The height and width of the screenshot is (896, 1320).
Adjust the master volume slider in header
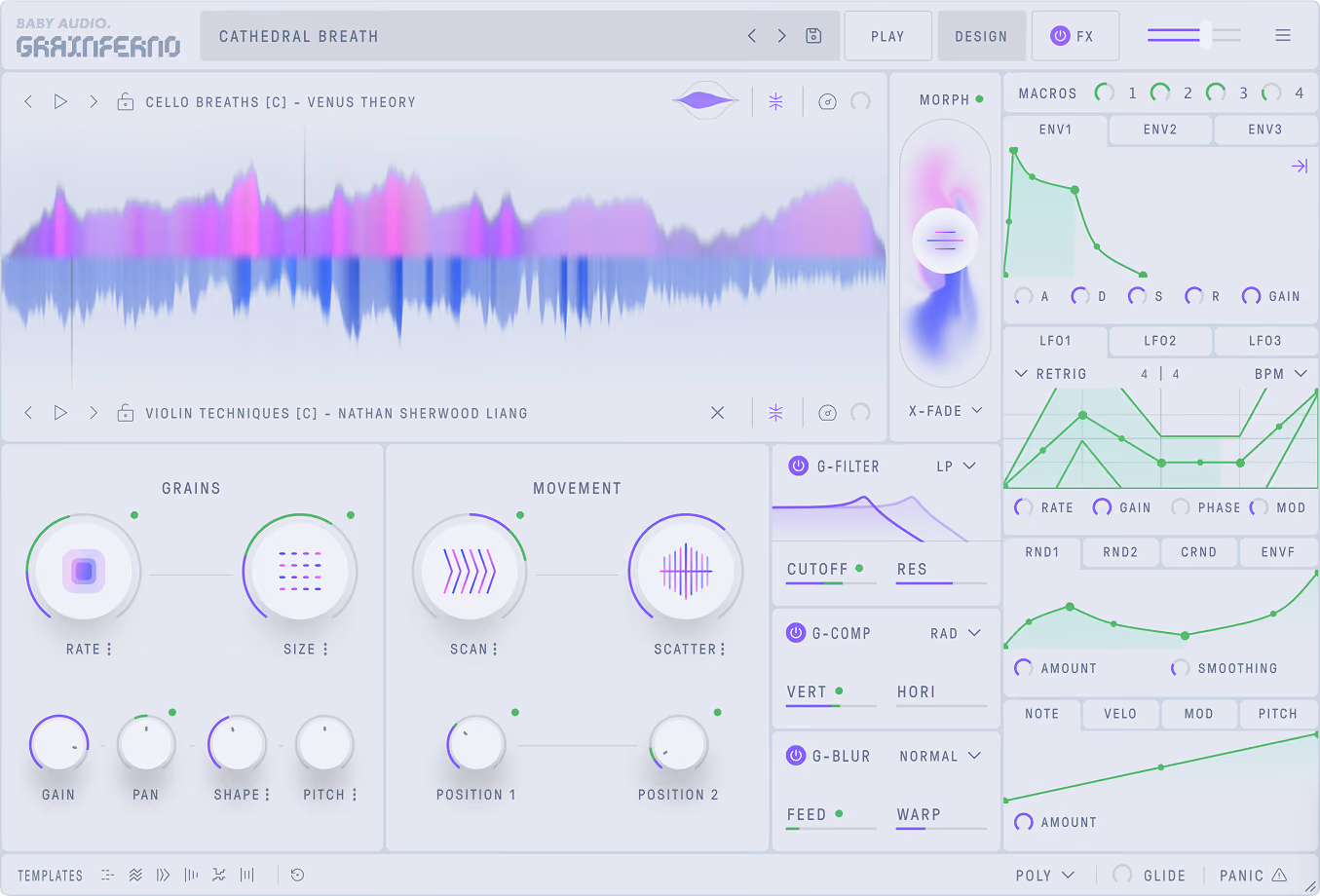point(1194,35)
